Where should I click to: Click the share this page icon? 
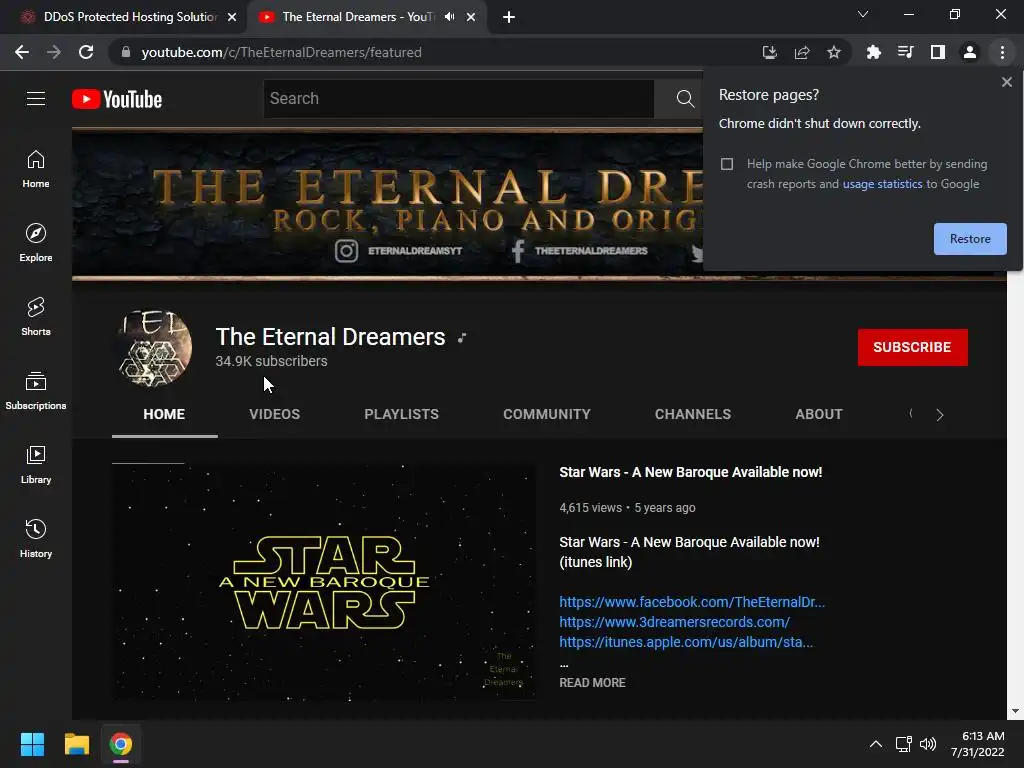coord(802,52)
